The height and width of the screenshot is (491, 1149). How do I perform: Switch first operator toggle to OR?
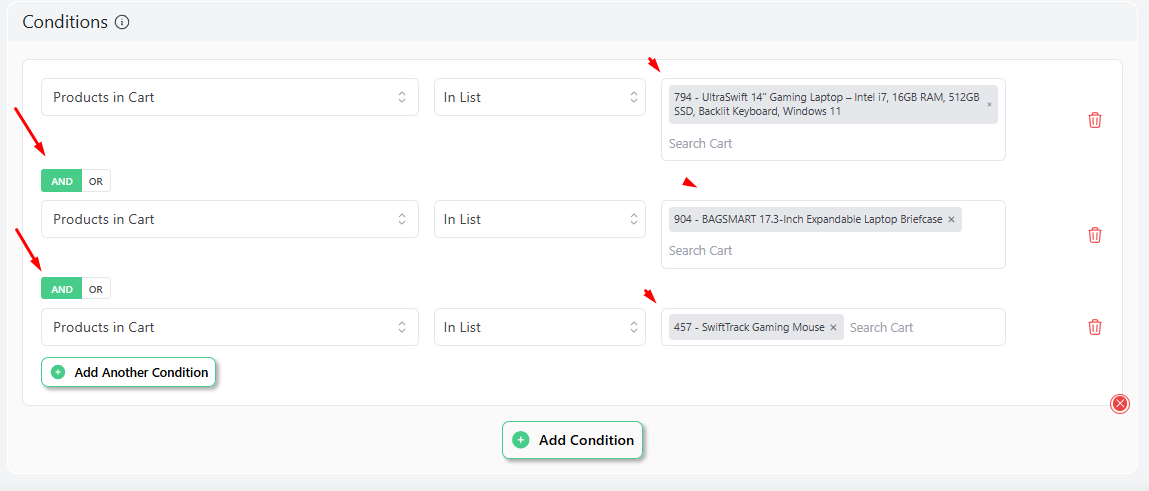coord(96,182)
